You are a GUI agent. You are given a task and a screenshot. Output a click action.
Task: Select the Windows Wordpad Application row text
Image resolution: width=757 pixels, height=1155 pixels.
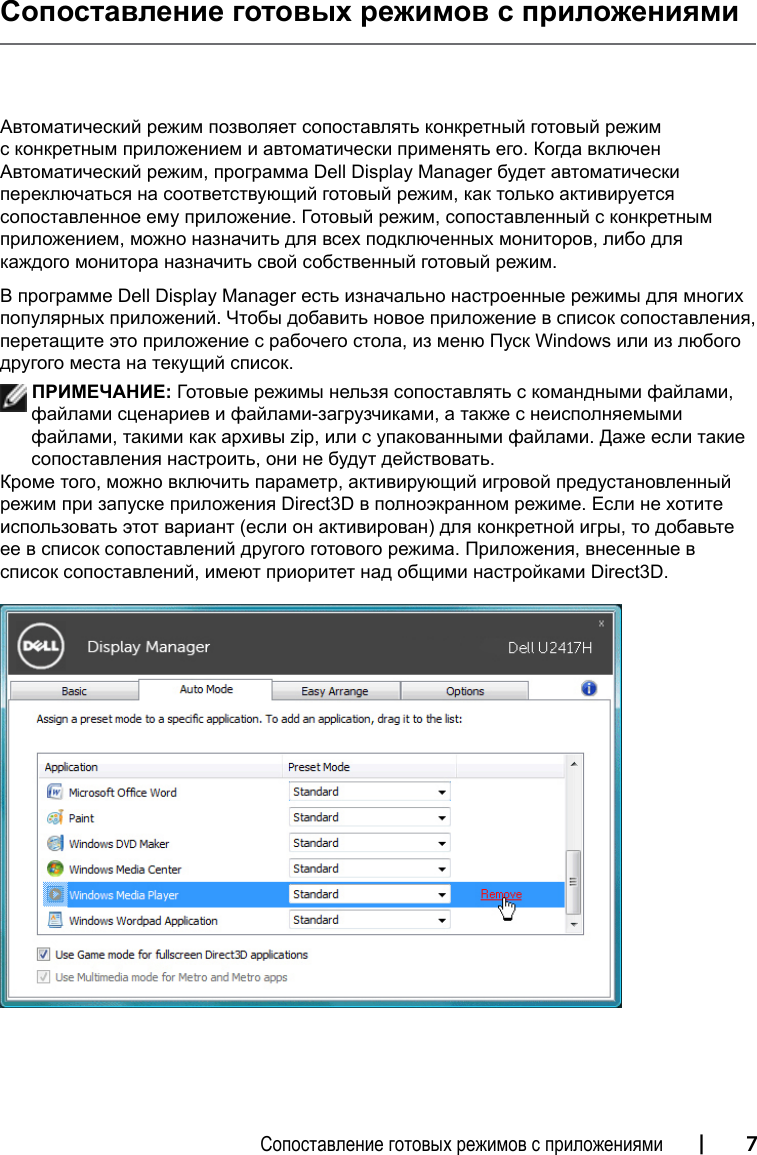[143, 921]
